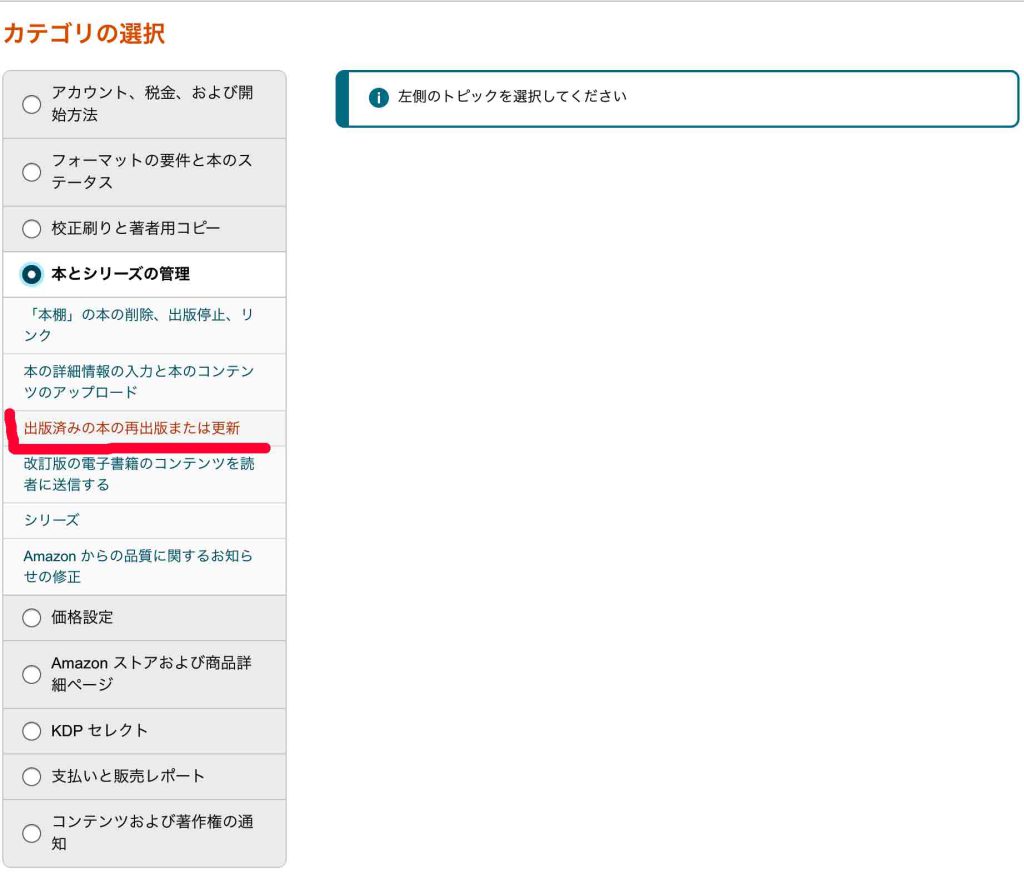
Task: Select the 支払いと販売レポート radio button
Action: [32, 777]
